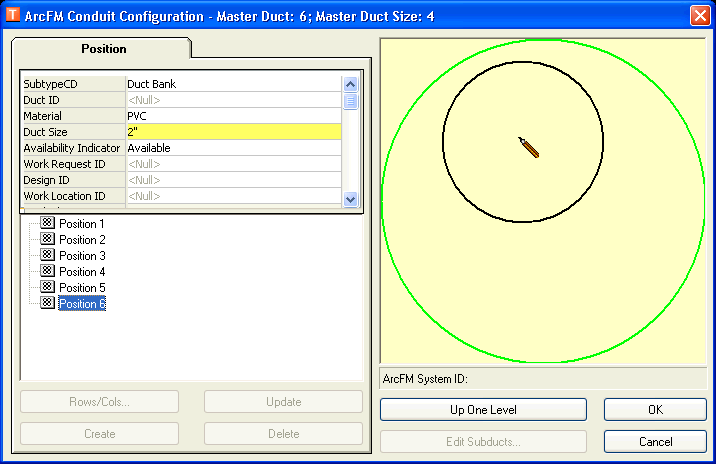Click the Create button
The width and height of the screenshot is (716, 464).
coord(100,434)
